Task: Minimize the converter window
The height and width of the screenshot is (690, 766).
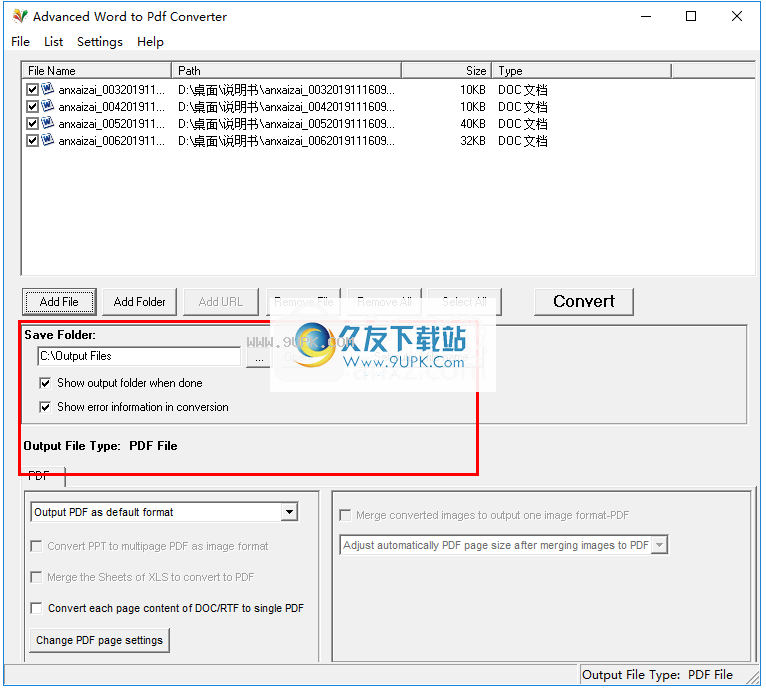Action: click(x=646, y=16)
